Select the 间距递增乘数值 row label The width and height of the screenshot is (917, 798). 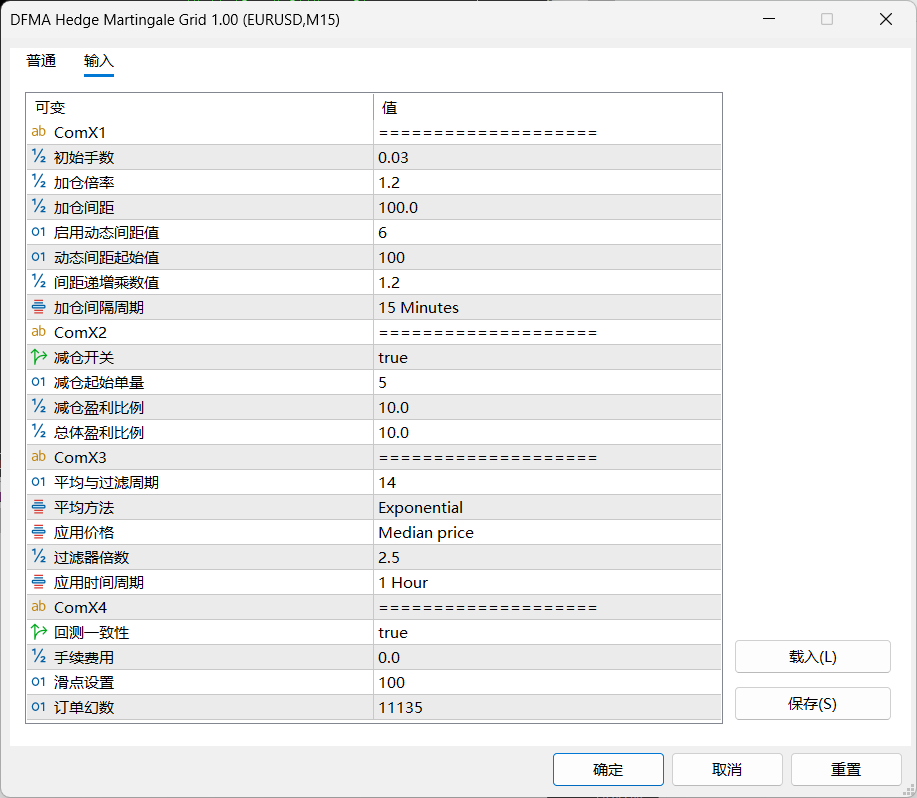coord(106,282)
